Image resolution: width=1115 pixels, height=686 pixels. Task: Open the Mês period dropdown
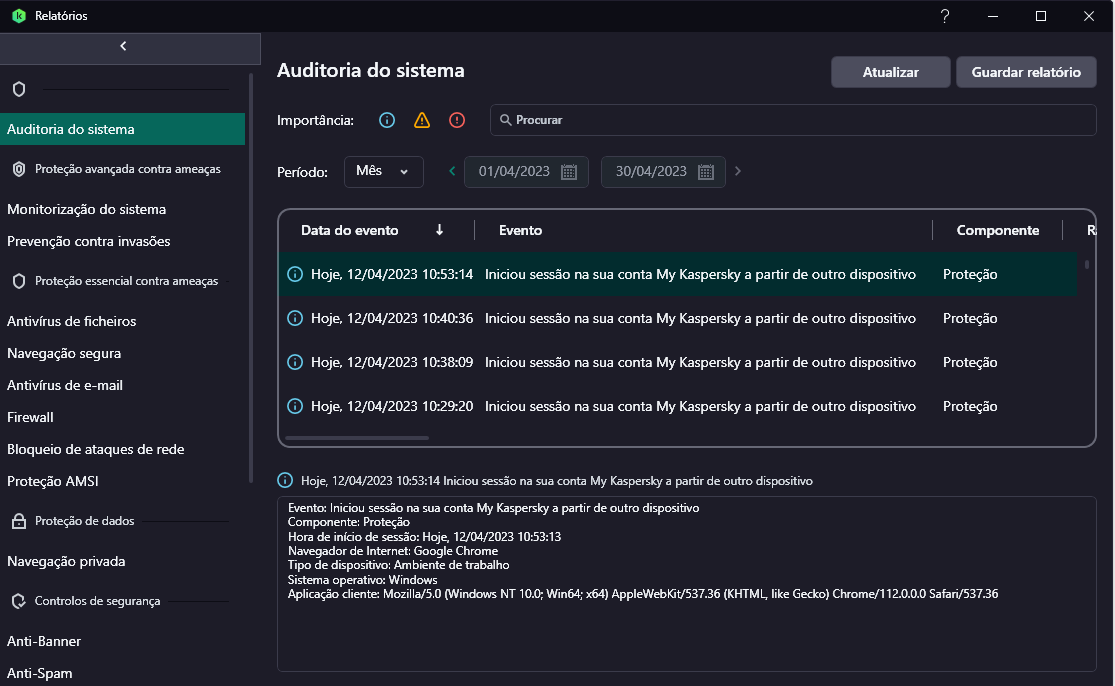coord(383,171)
